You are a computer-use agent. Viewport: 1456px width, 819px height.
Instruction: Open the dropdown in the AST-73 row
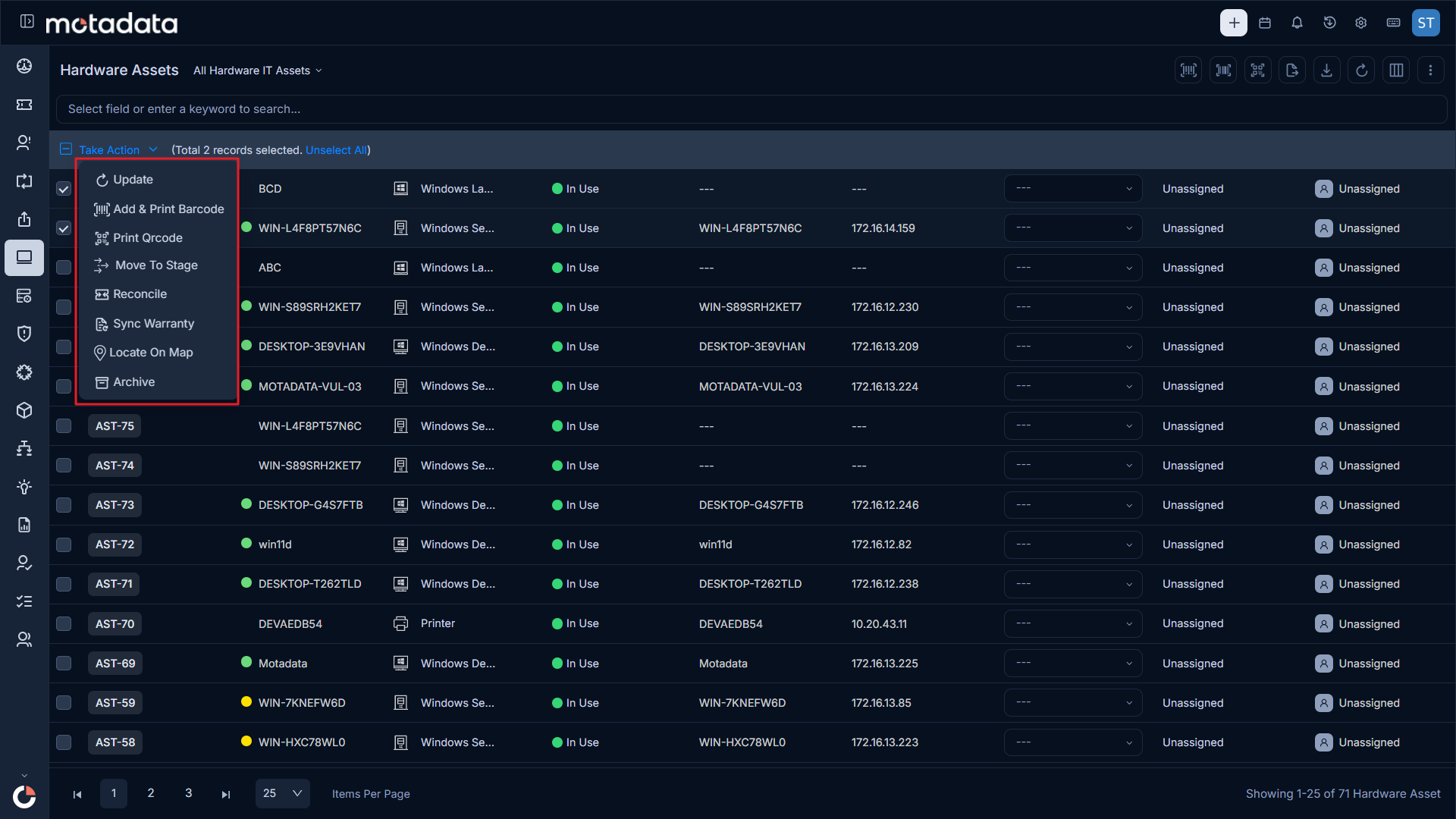pos(1073,505)
